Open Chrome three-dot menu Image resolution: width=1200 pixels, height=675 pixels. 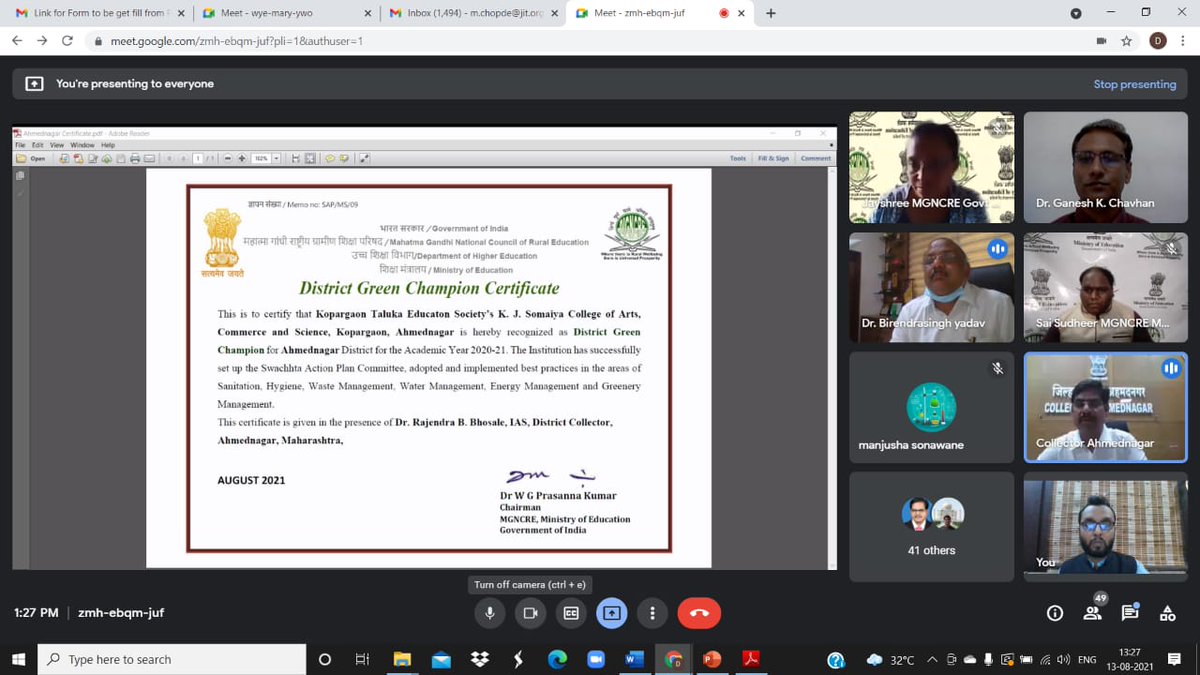tap(1183, 41)
